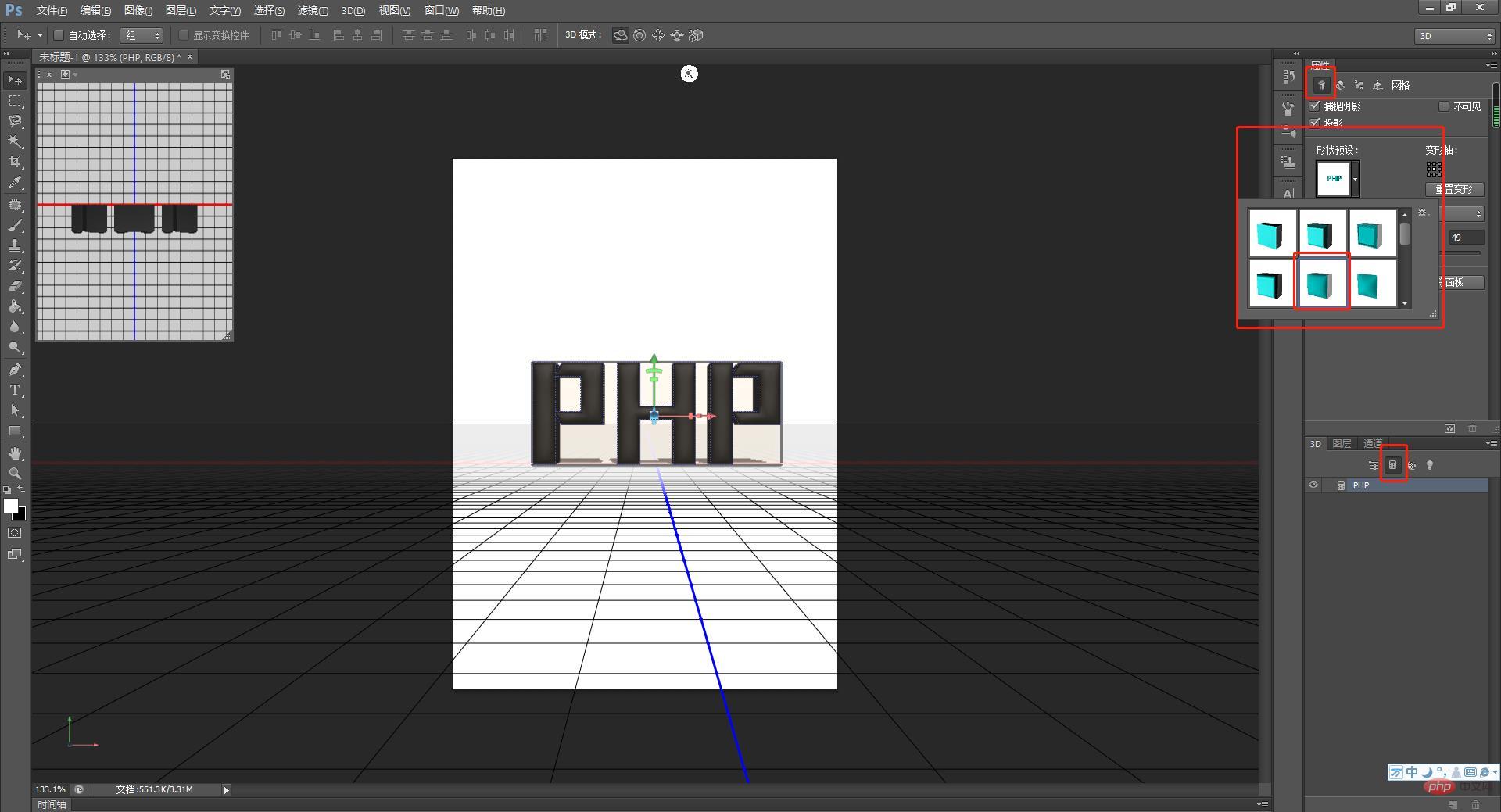
Task: Select the Magic Wand tool
Action: click(x=15, y=141)
